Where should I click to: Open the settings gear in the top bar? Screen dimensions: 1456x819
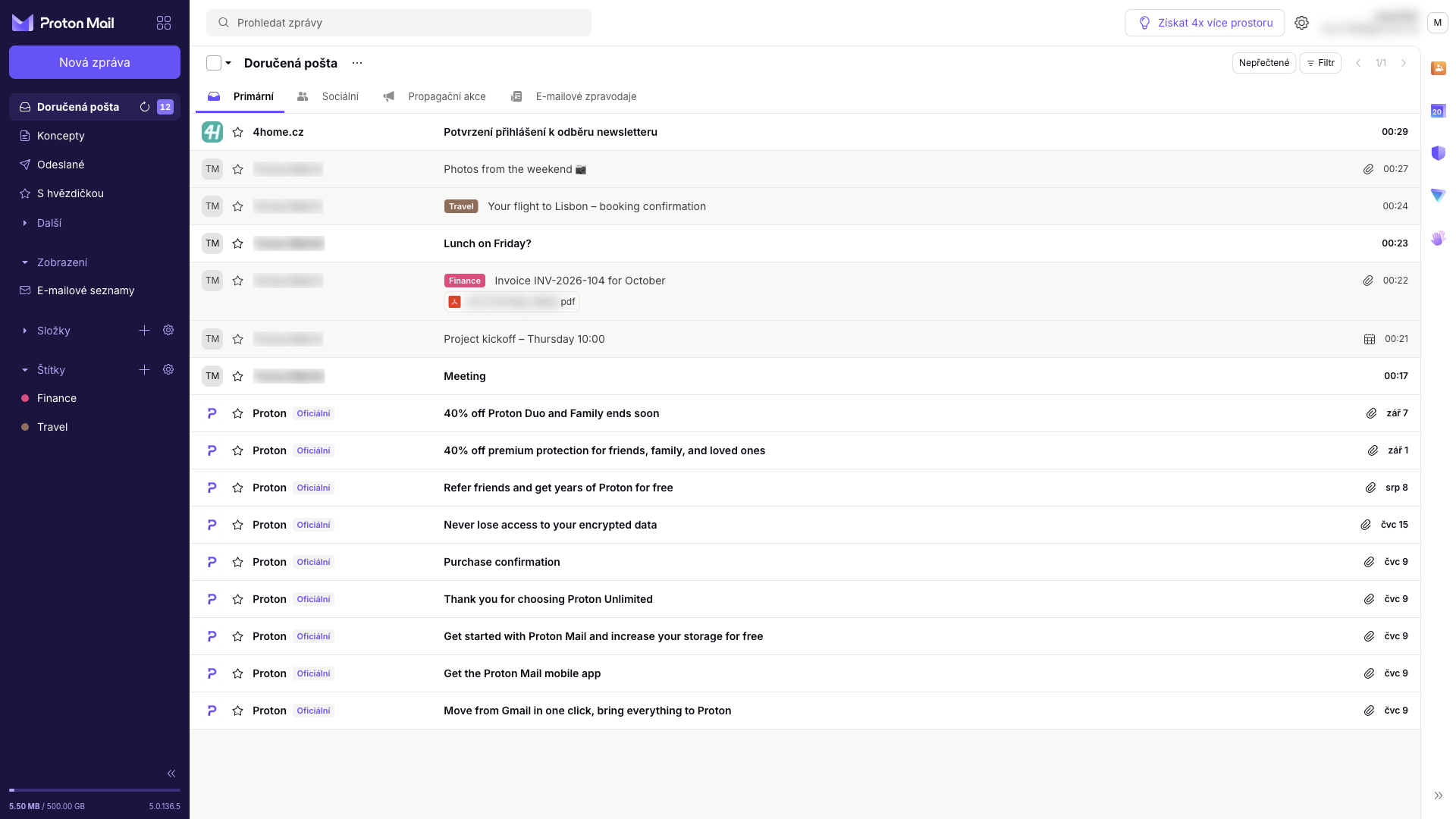click(x=1301, y=23)
